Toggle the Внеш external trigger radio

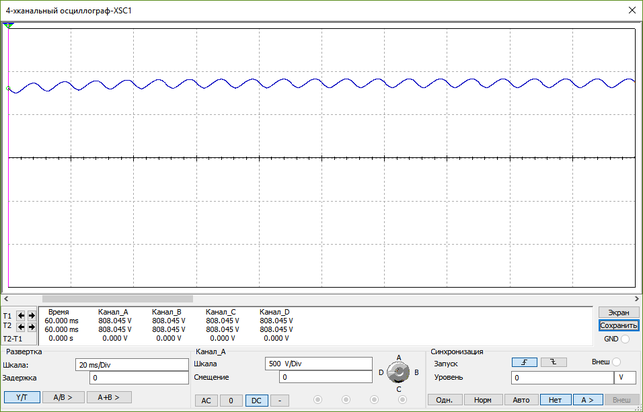(x=616, y=362)
